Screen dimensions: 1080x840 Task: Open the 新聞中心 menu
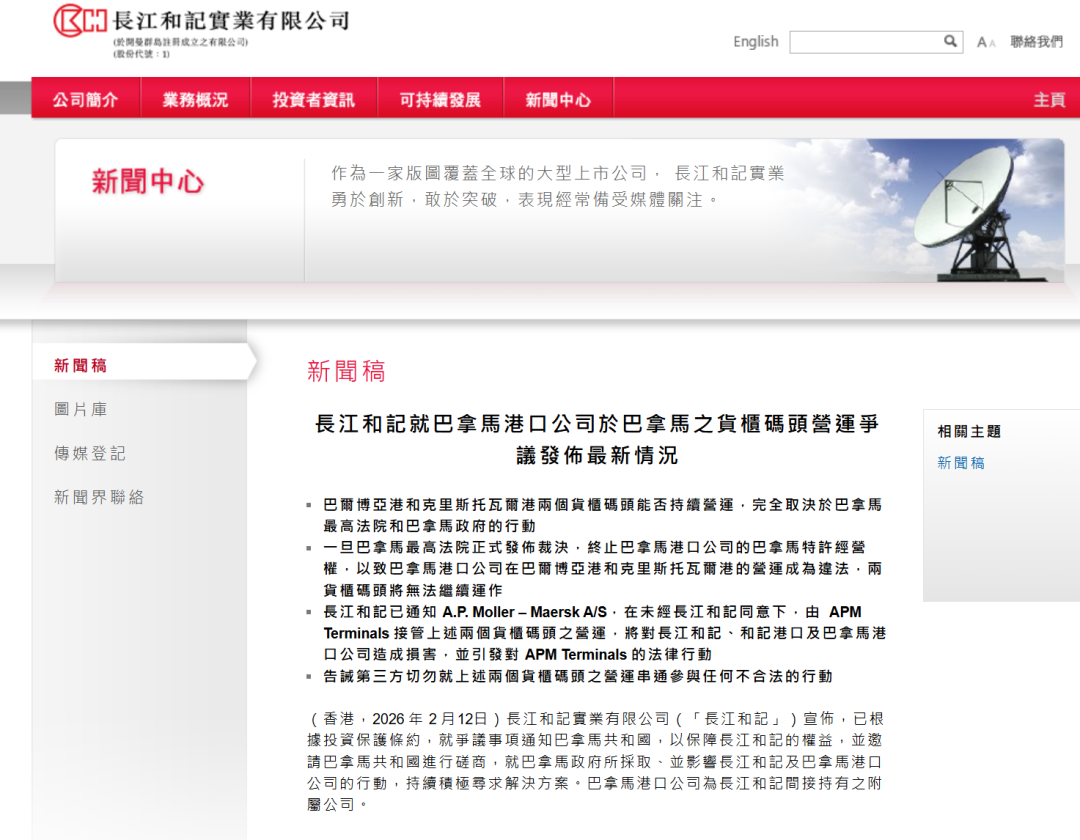[559, 99]
